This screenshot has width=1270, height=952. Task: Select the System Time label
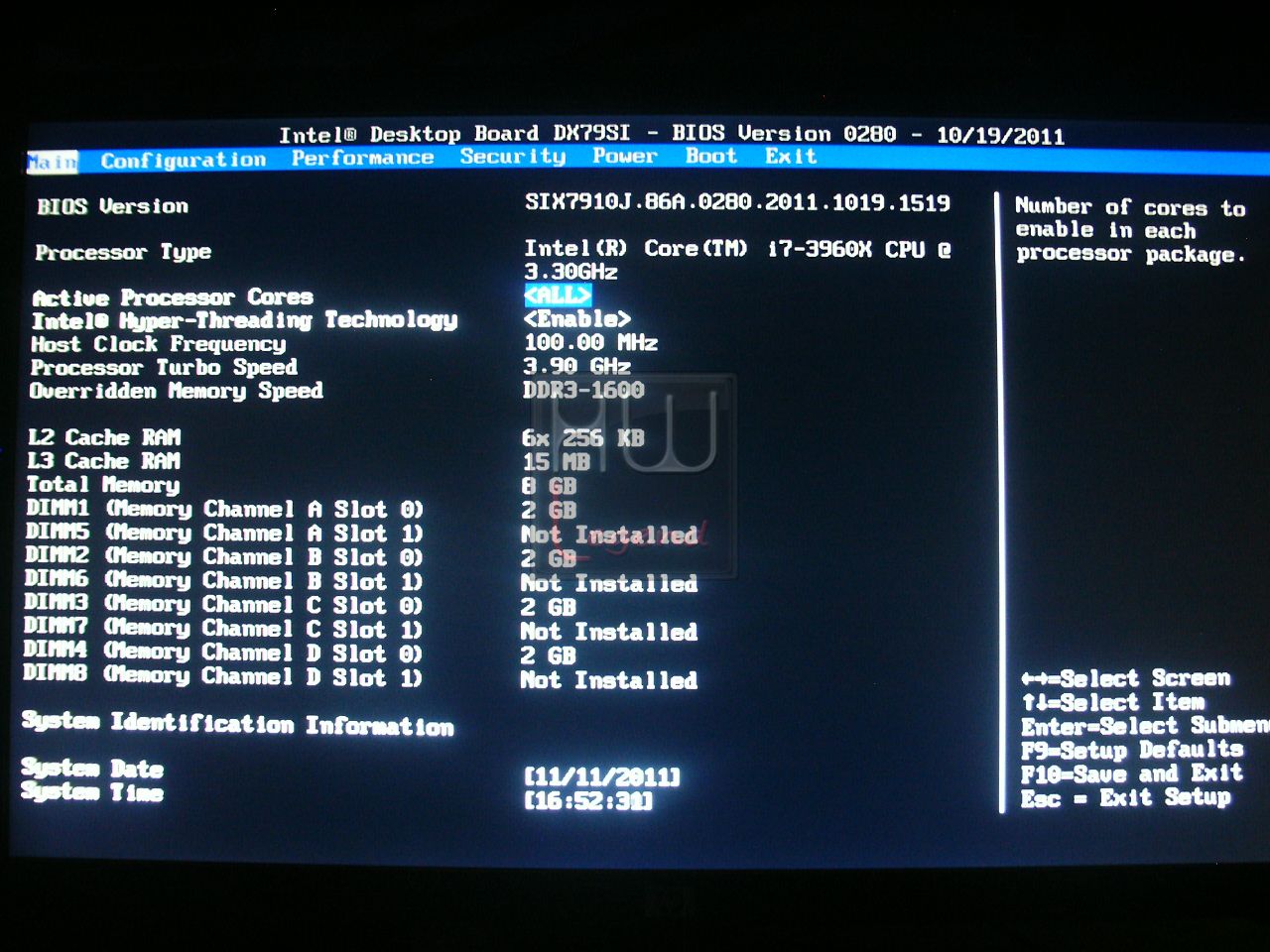[92, 791]
